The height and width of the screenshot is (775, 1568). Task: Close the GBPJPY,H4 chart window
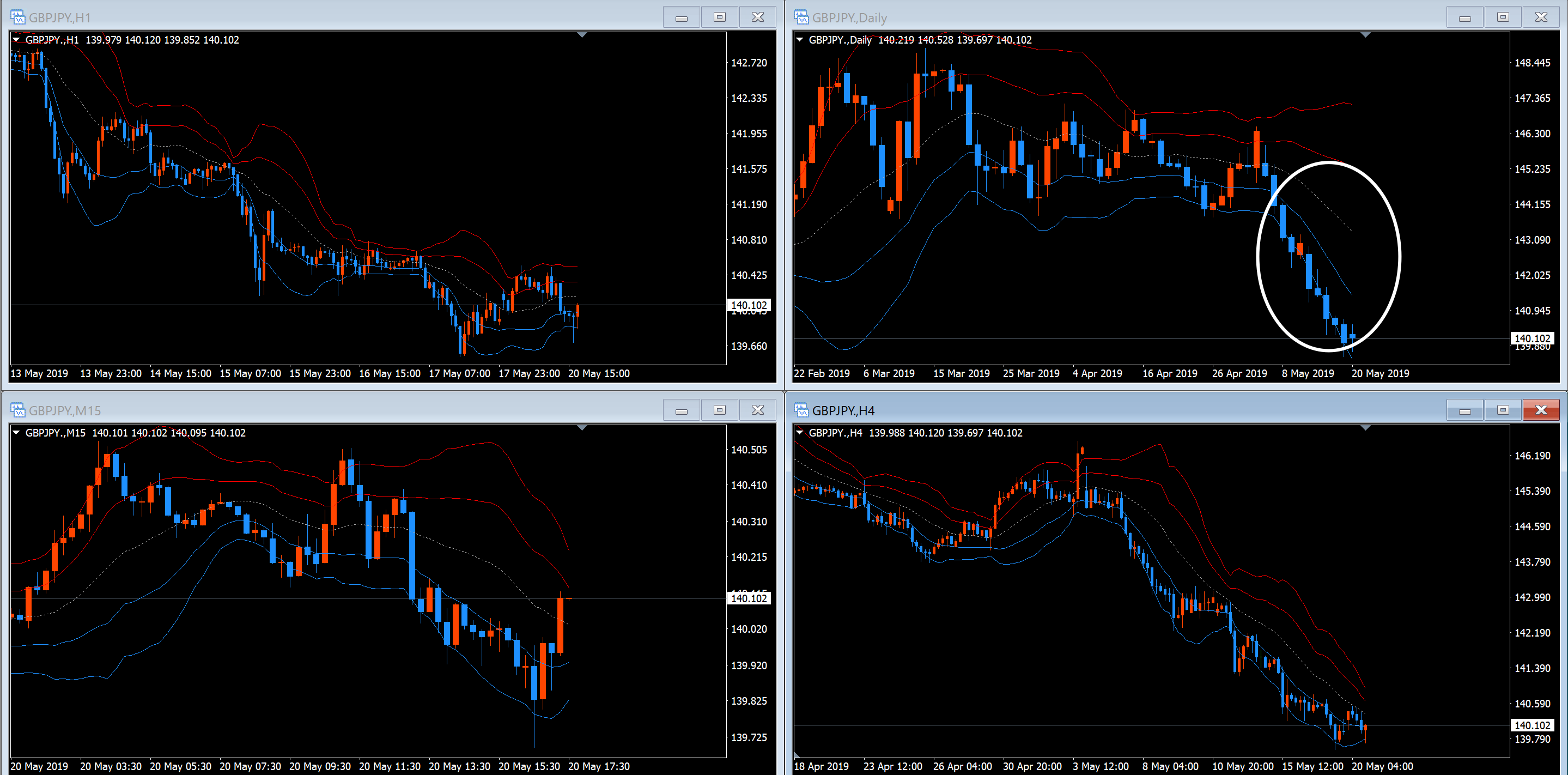click(1541, 410)
